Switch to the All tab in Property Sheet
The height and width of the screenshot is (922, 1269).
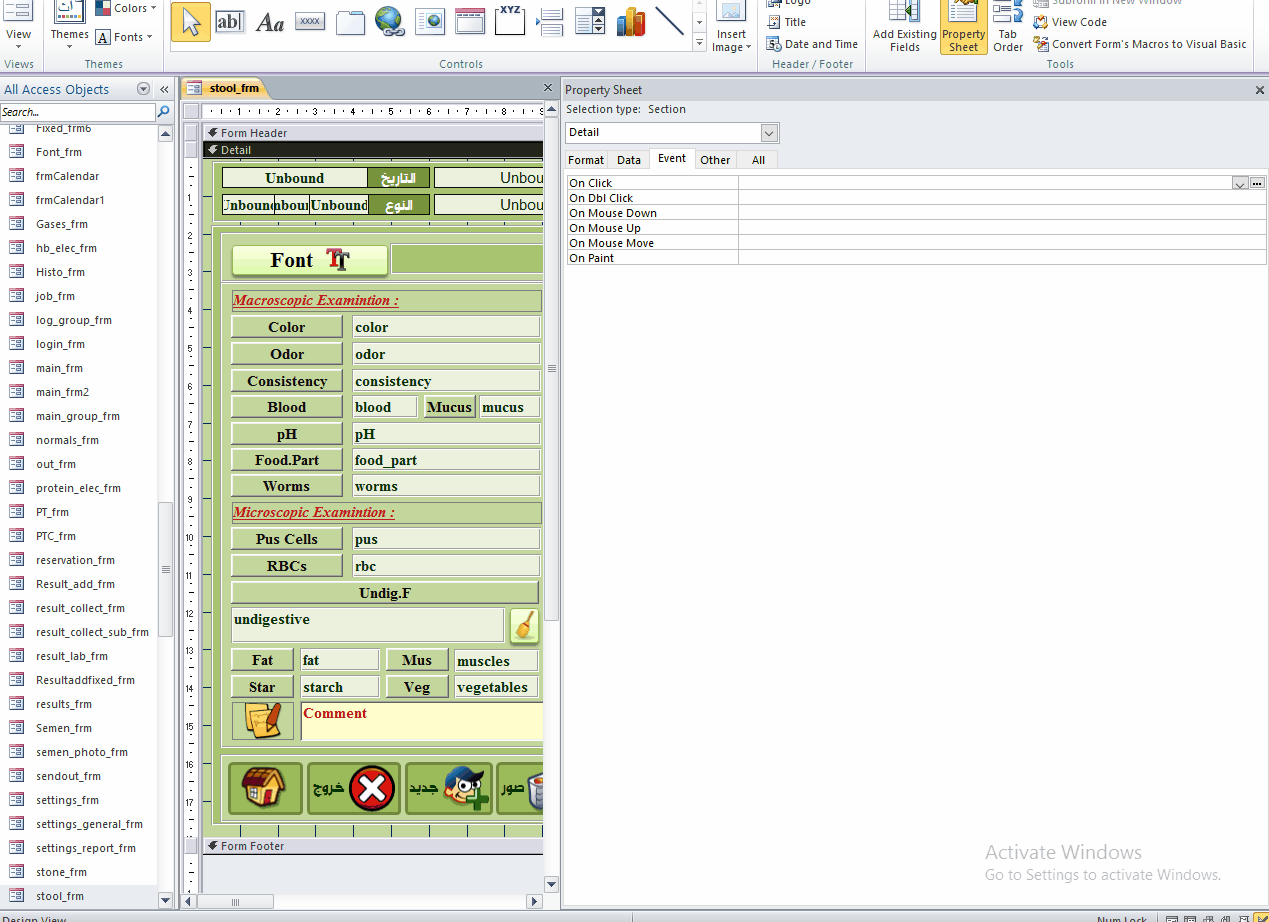tap(758, 160)
